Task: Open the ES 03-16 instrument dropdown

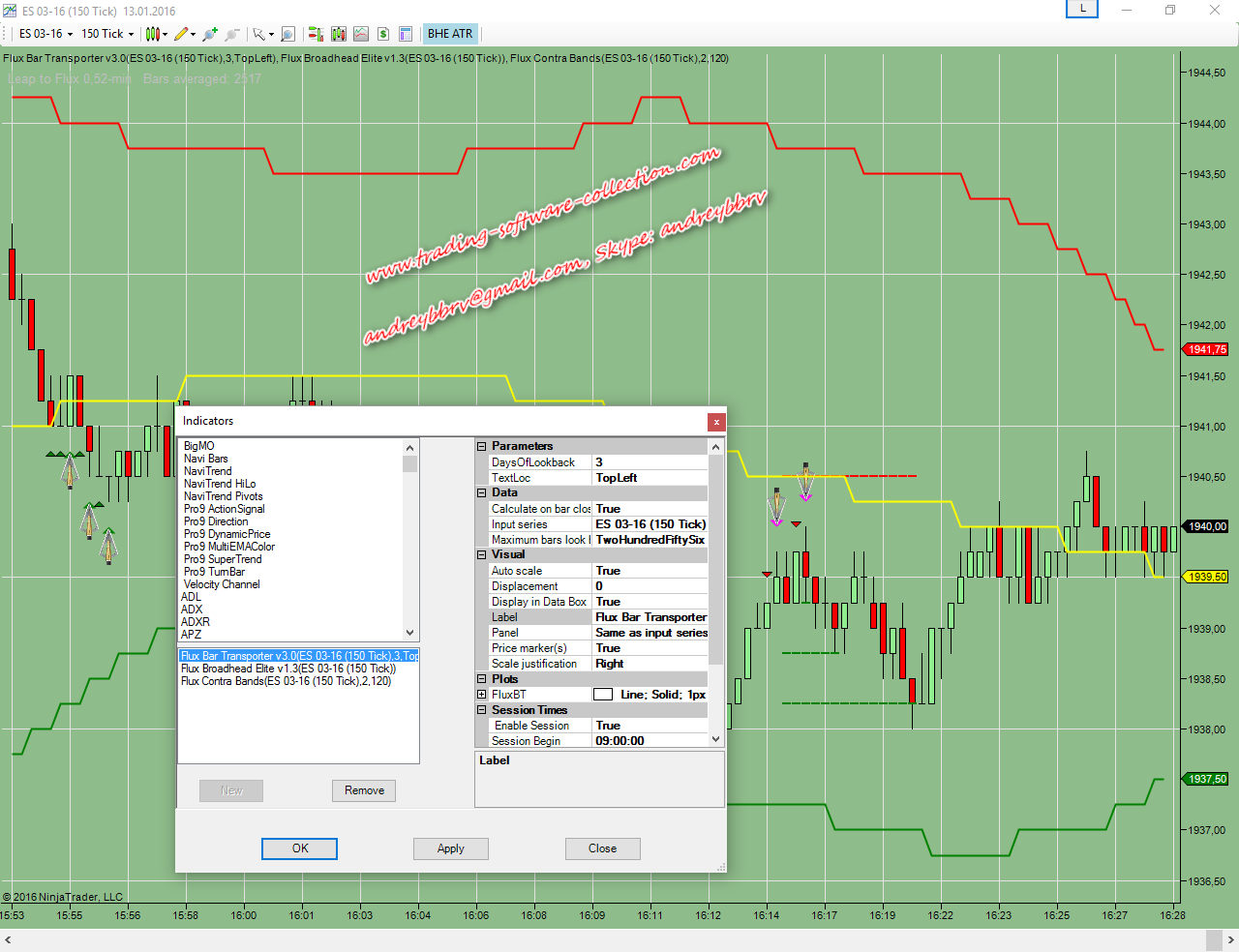Action: (45, 34)
